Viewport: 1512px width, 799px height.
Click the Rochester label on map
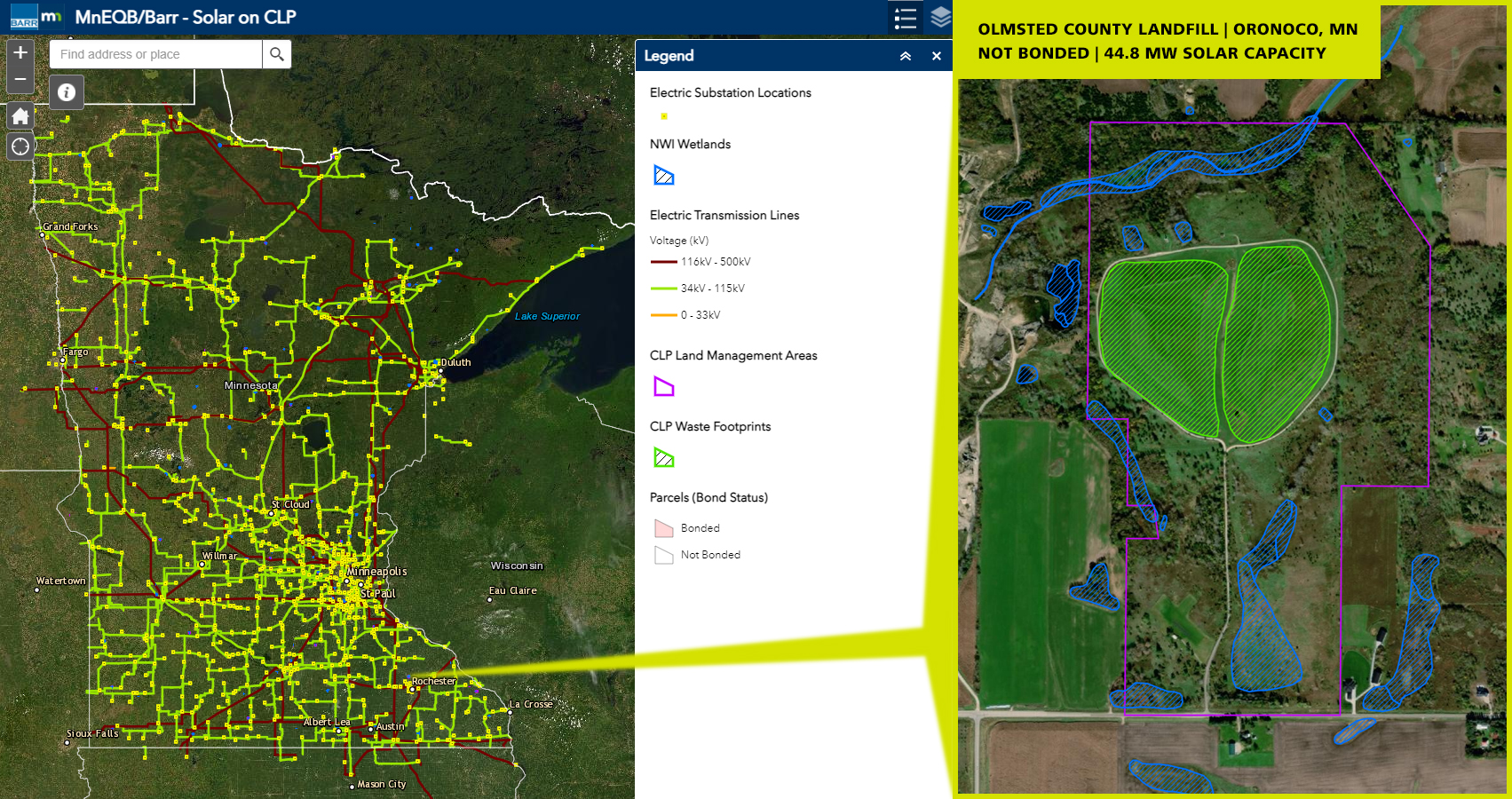(434, 682)
